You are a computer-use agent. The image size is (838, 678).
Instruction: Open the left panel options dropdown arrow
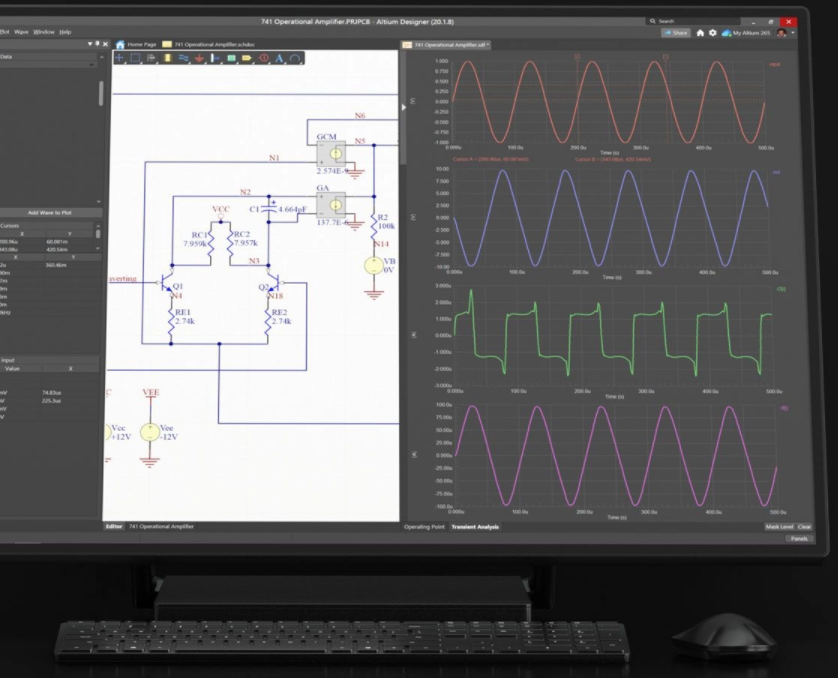(x=90, y=44)
